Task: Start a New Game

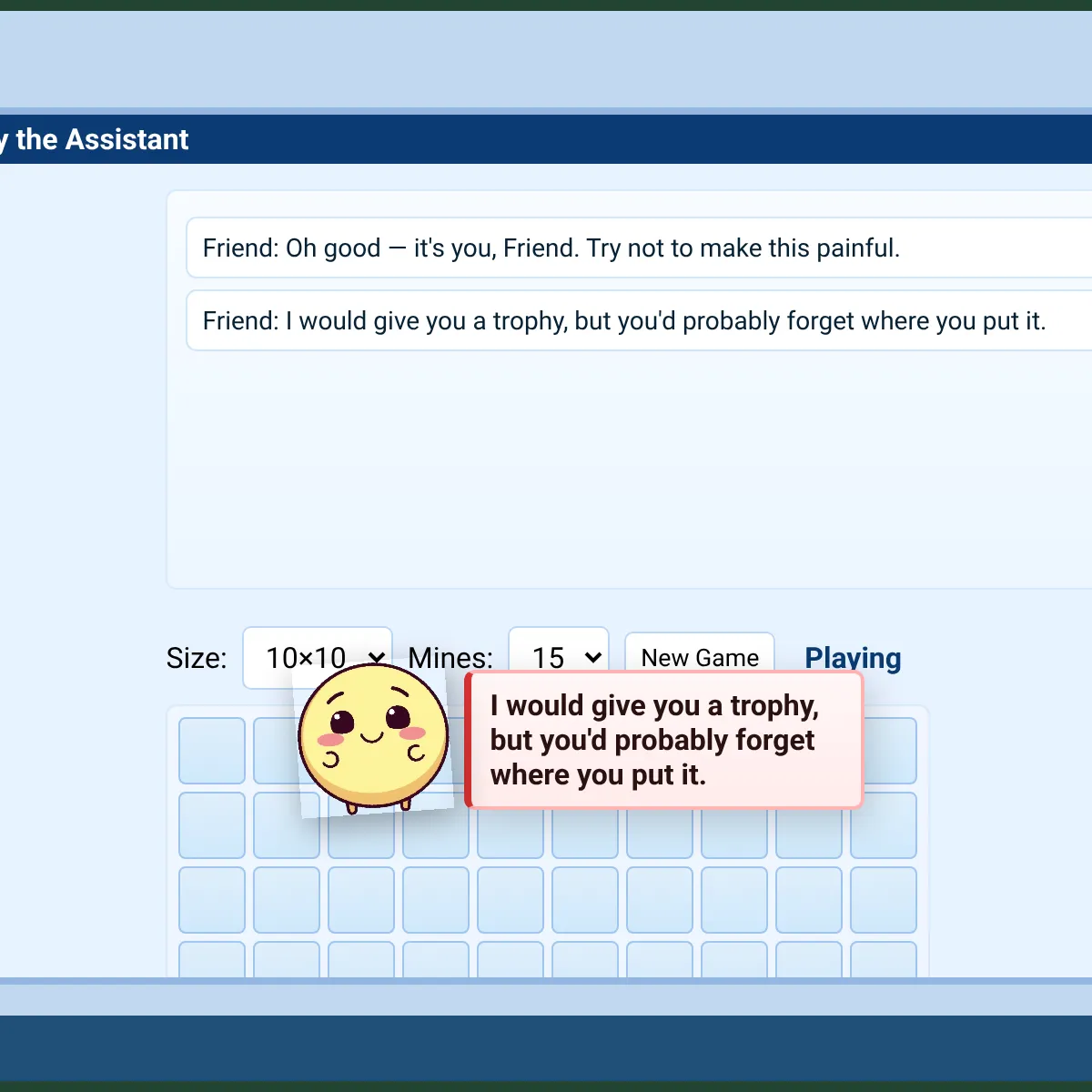Action: [x=700, y=657]
